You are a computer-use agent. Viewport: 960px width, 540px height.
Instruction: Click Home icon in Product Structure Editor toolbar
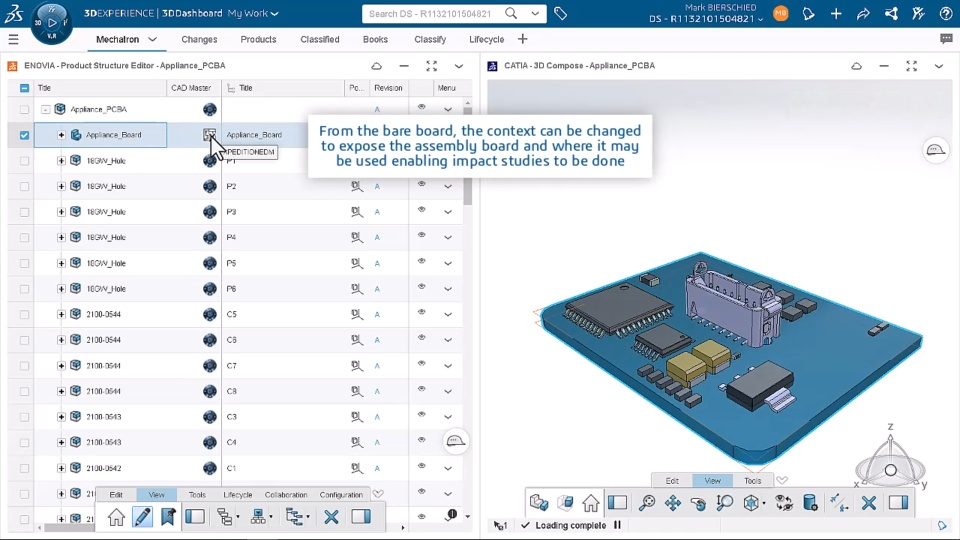(x=116, y=517)
